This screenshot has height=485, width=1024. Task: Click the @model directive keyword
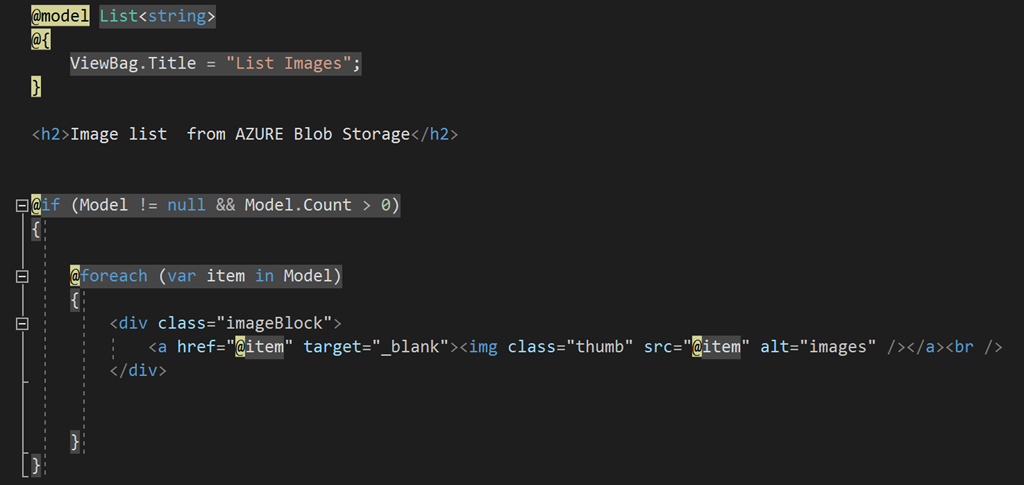[60, 17]
